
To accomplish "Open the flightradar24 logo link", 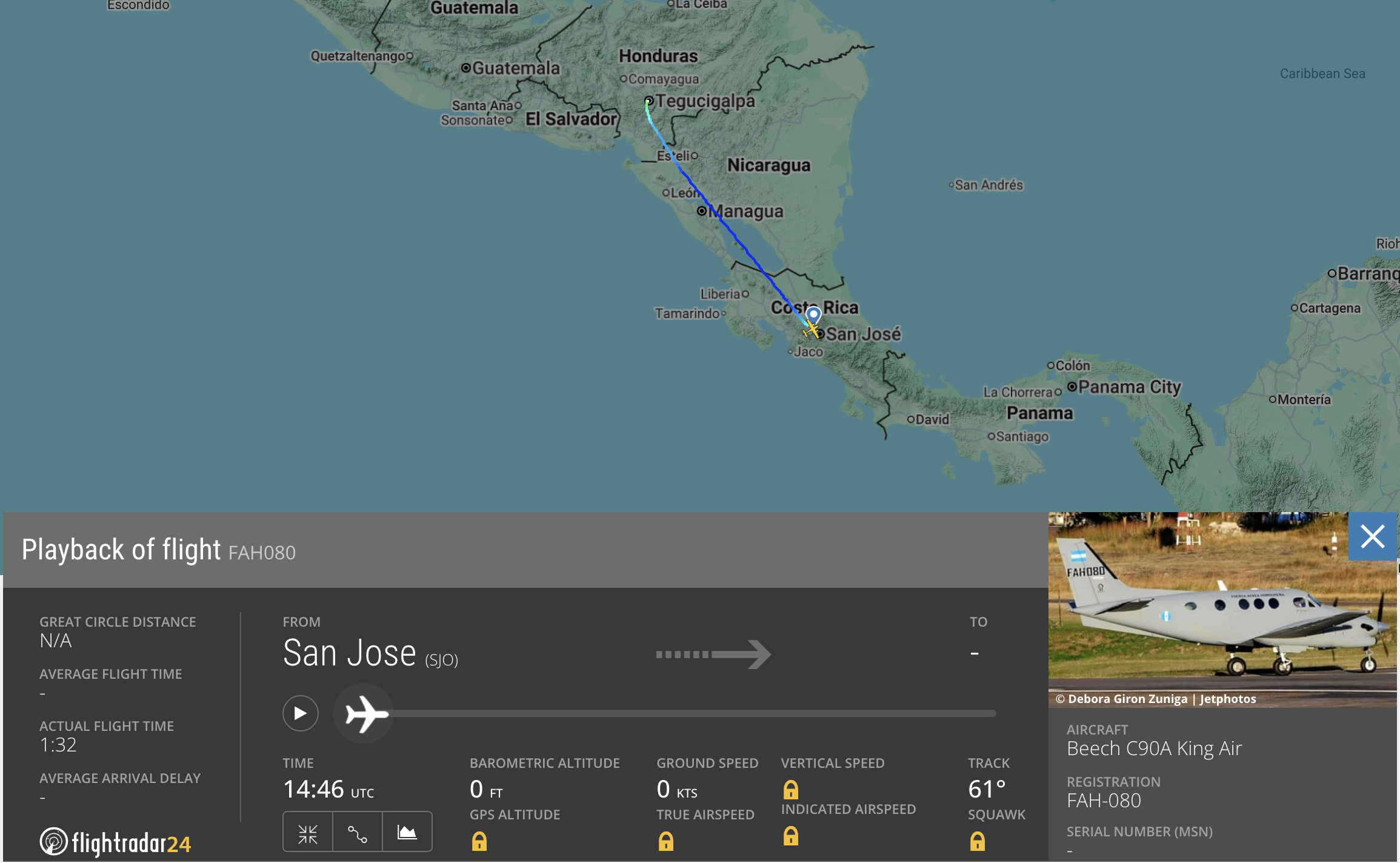I will point(116,842).
